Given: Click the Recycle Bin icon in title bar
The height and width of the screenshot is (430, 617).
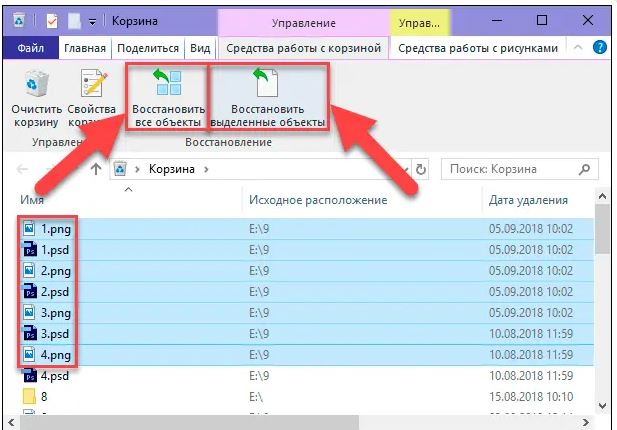Looking at the screenshot, I should tap(18, 20).
